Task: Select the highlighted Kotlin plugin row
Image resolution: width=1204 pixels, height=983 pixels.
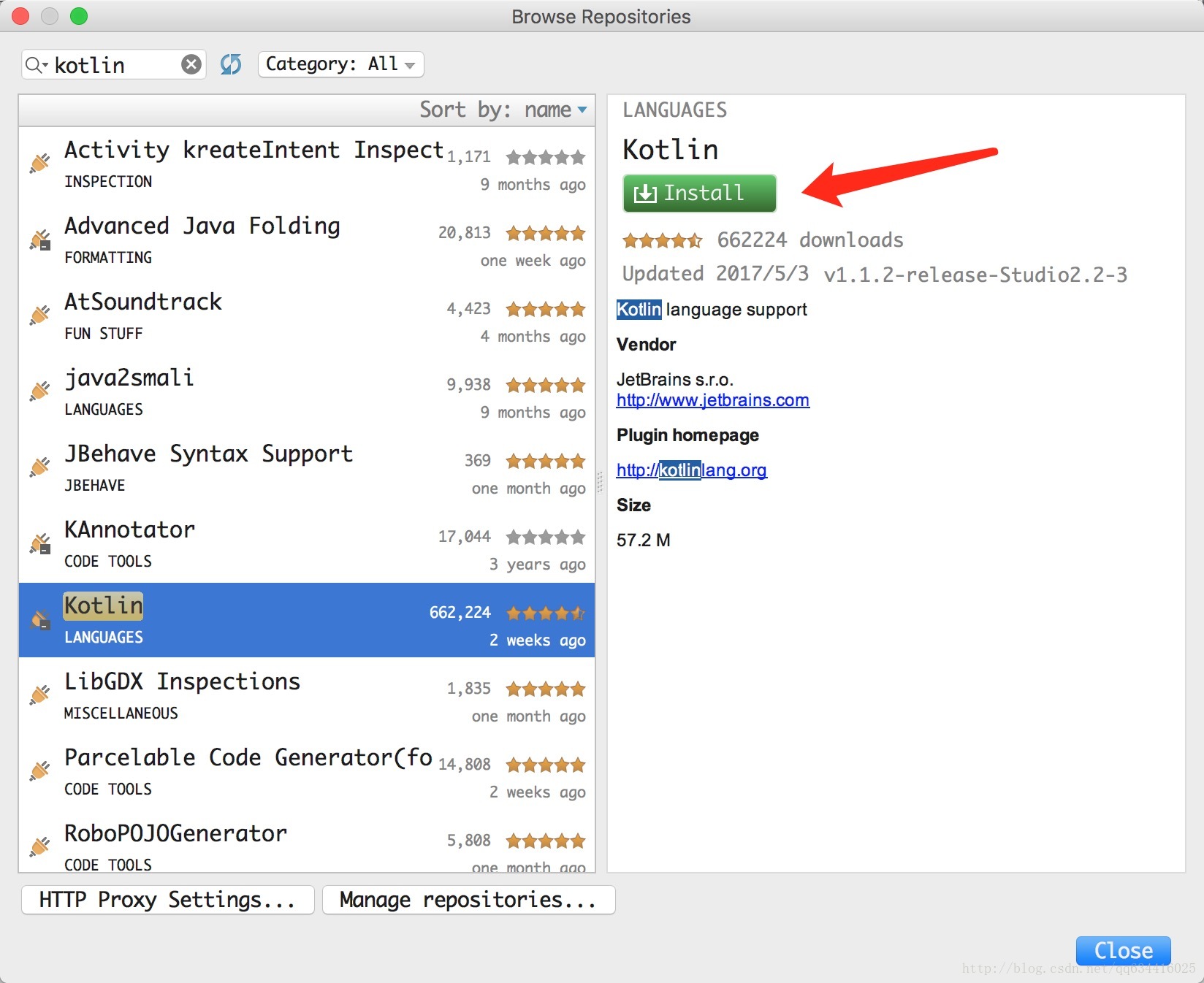Action: 307,620
